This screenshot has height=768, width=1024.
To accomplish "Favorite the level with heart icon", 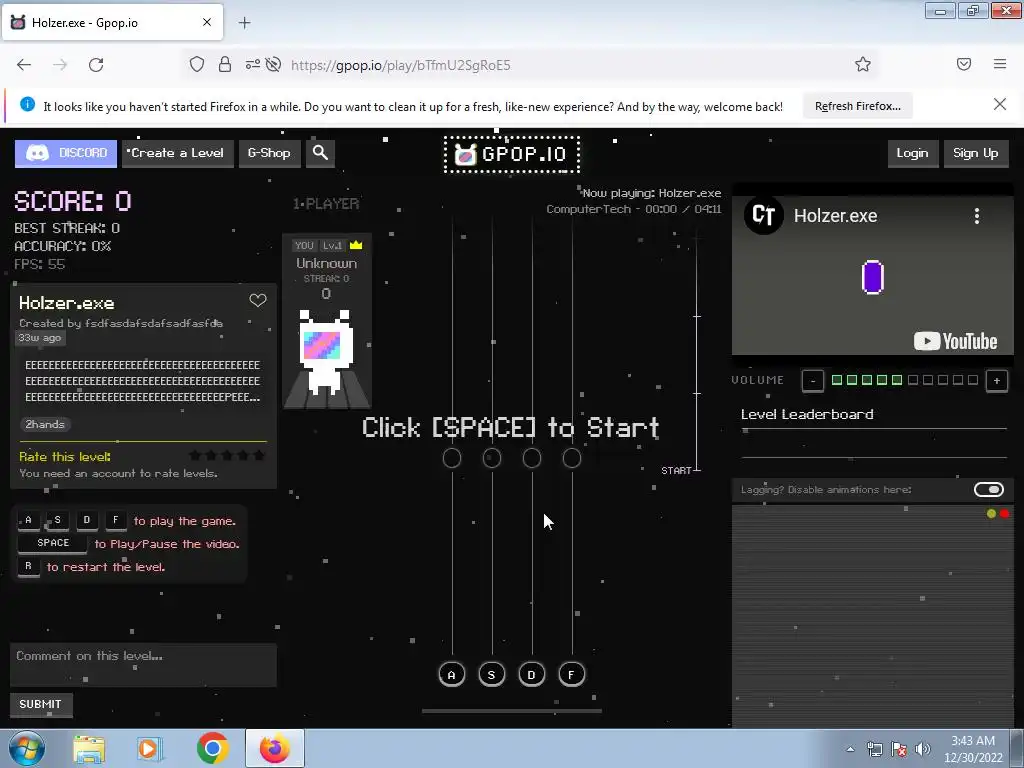I will (258, 300).
